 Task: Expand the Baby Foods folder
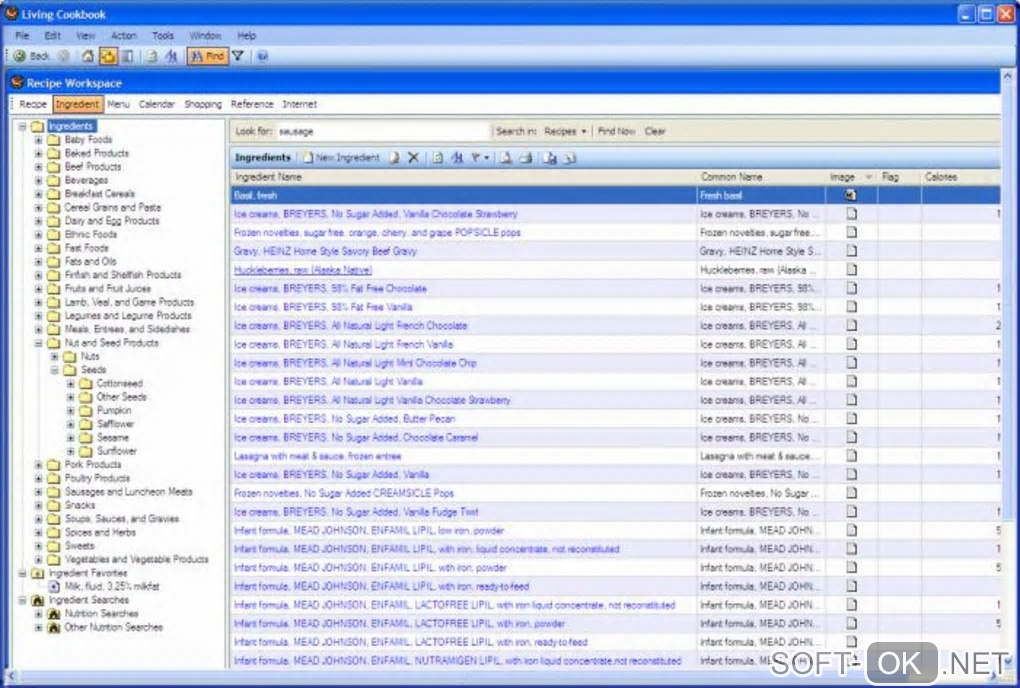tap(38, 140)
